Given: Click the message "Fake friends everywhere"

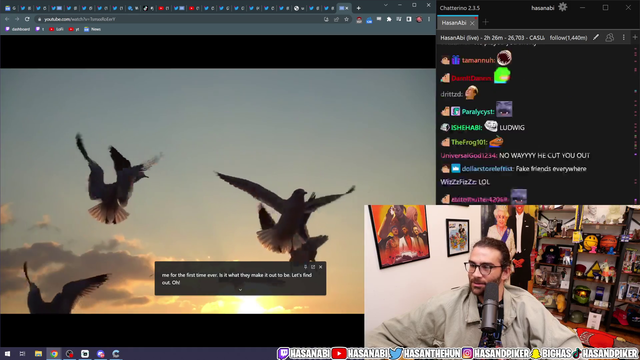Looking at the screenshot, I should (551, 169).
